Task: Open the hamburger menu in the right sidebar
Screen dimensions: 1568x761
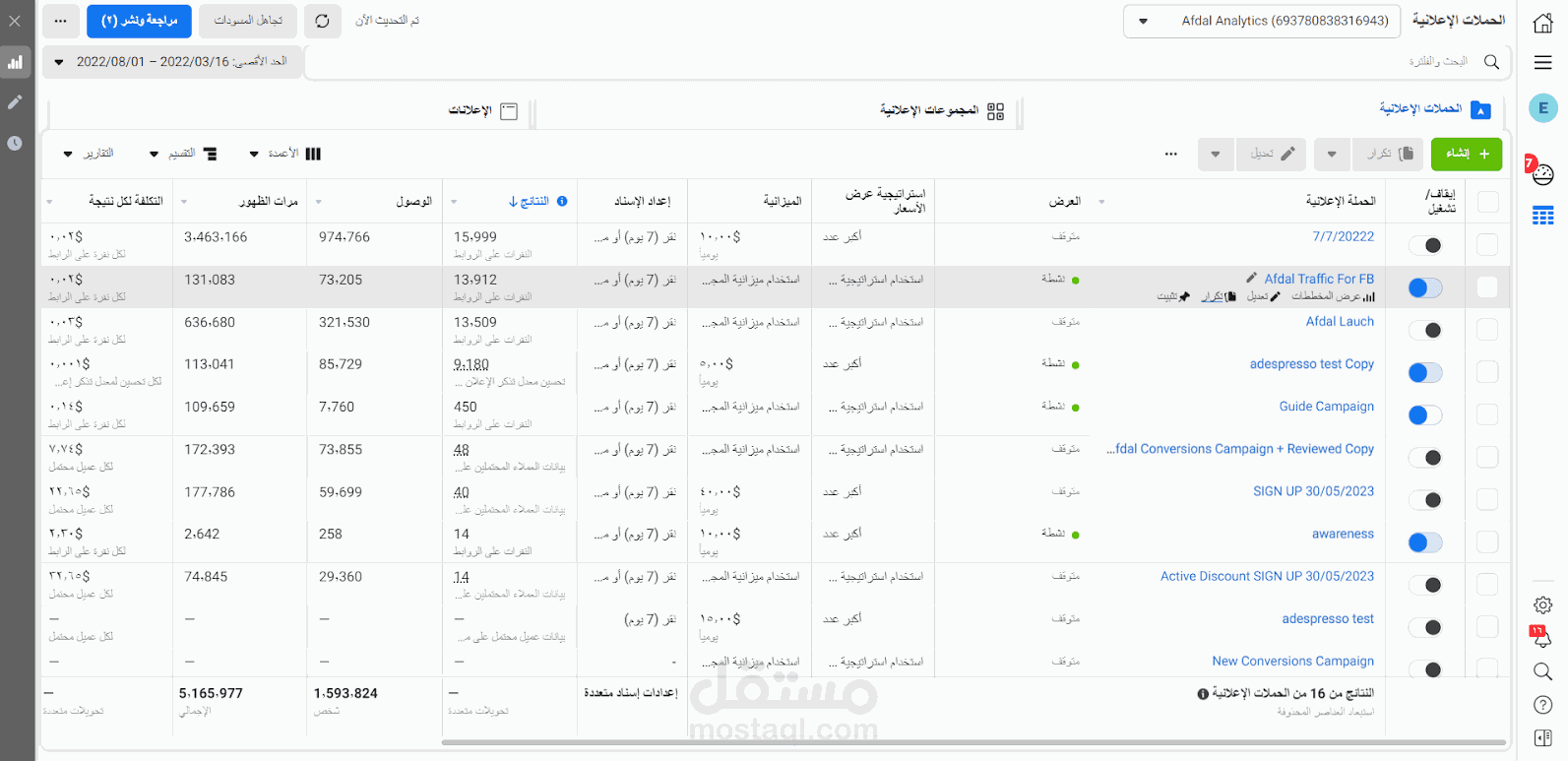Action: pos(1542,62)
